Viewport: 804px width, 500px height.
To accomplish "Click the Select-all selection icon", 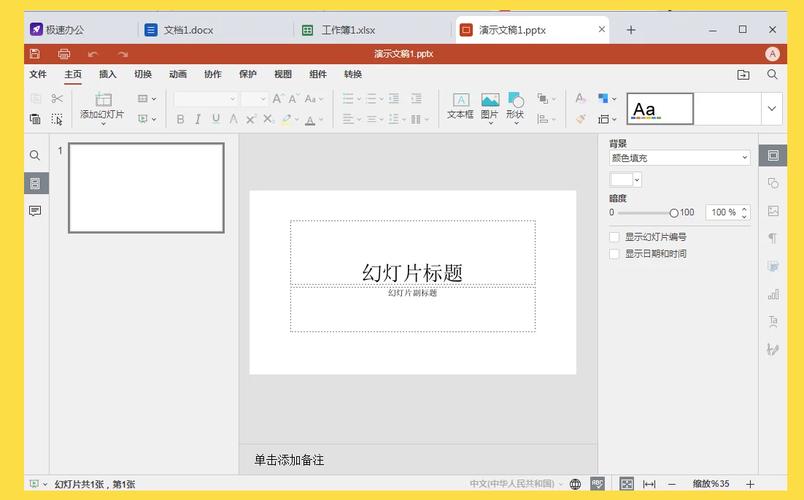I will pyautogui.click(x=57, y=119).
